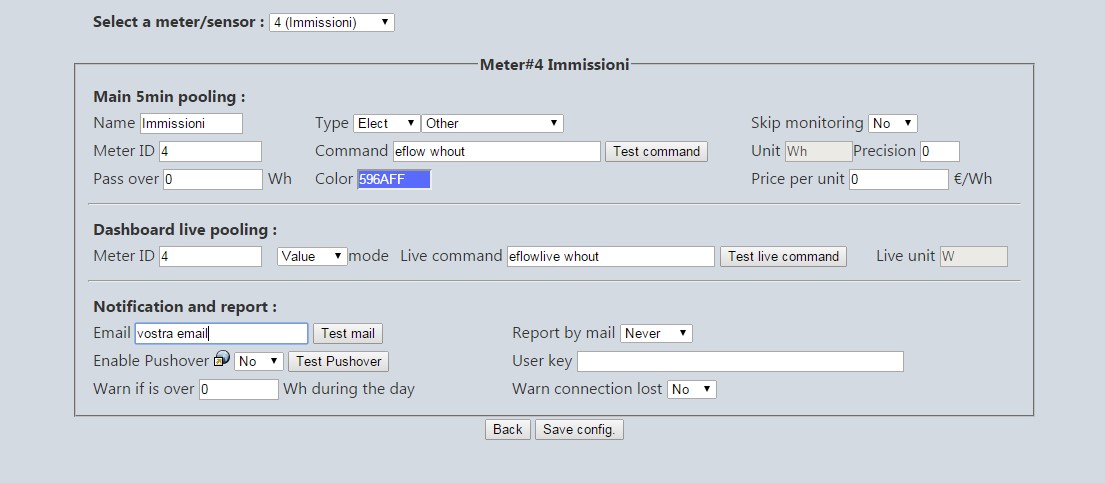Click the User key input field
Image resolution: width=1105 pixels, height=483 pixels.
tap(740, 362)
